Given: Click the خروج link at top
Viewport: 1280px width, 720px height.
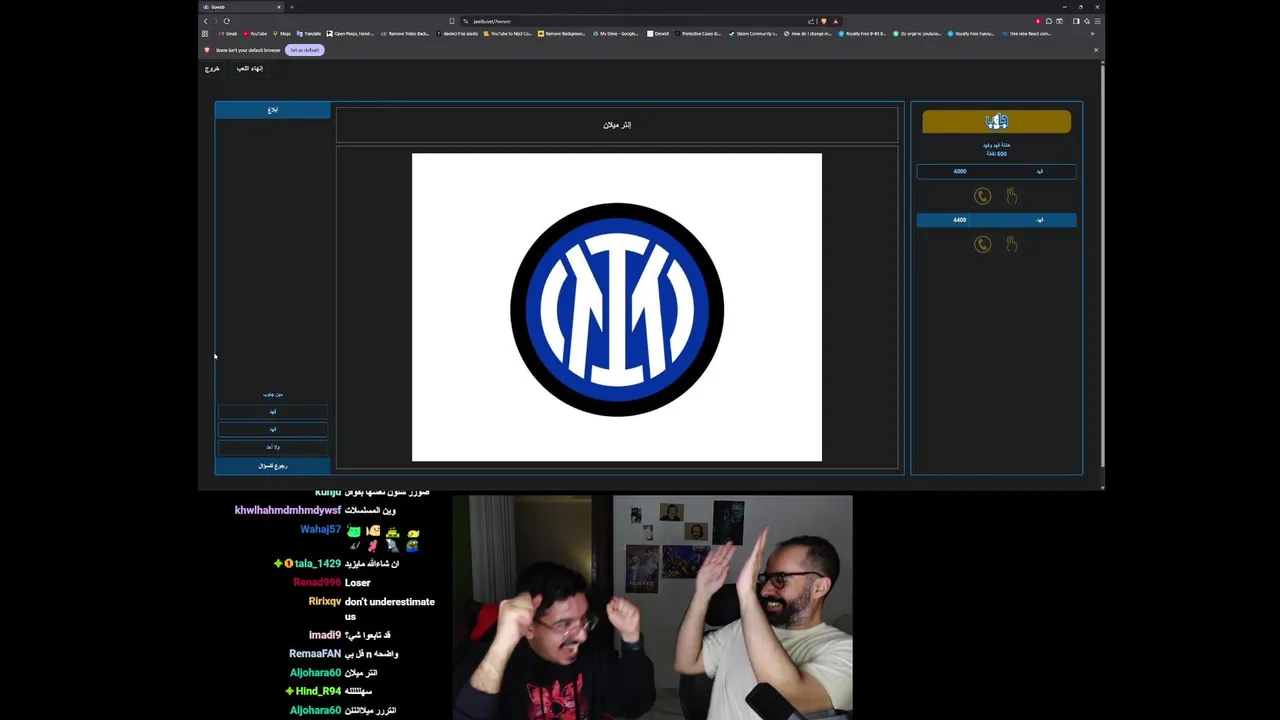Looking at the screenshot, I should tap(212, 69).
